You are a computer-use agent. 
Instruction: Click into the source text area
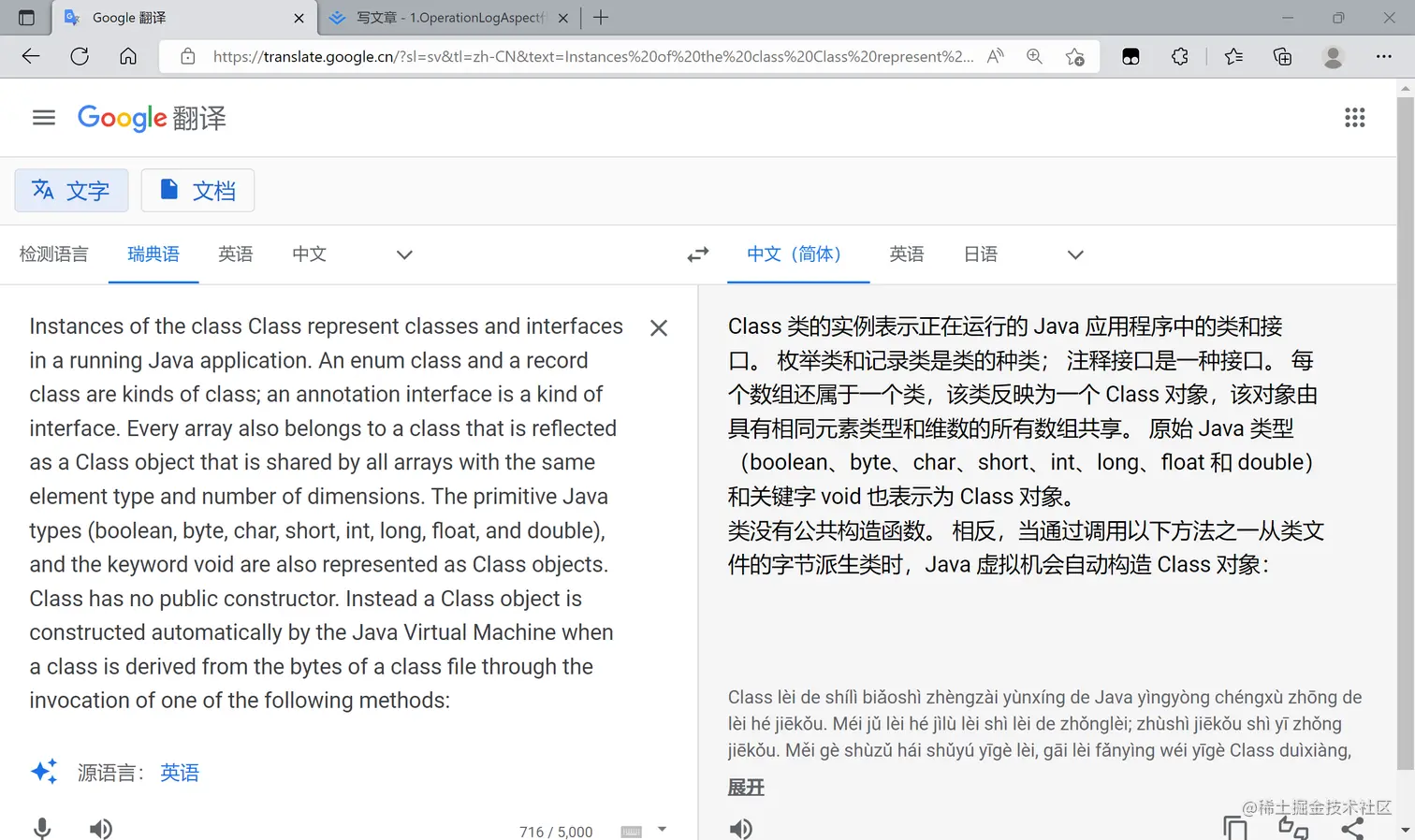328,514
